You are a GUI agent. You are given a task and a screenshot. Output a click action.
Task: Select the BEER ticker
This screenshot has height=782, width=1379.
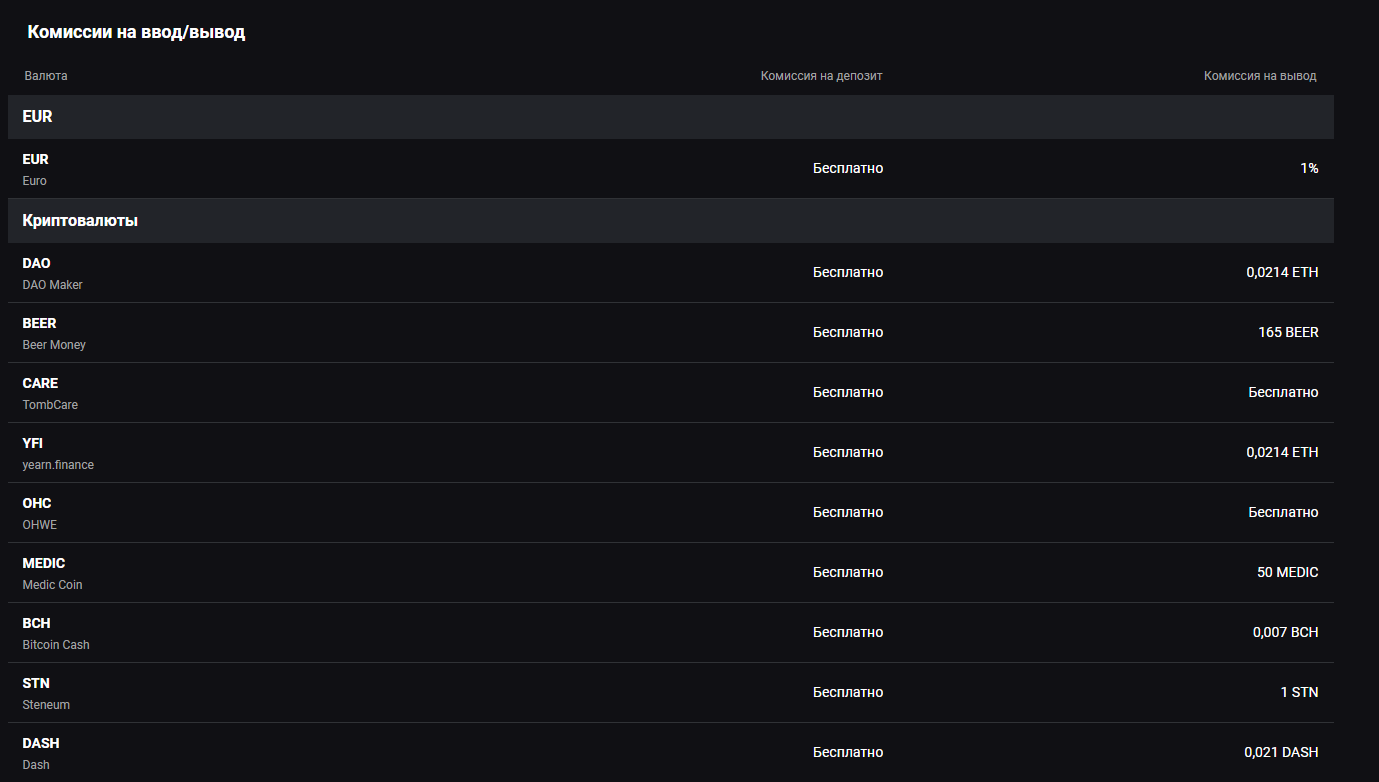(40, 323)
